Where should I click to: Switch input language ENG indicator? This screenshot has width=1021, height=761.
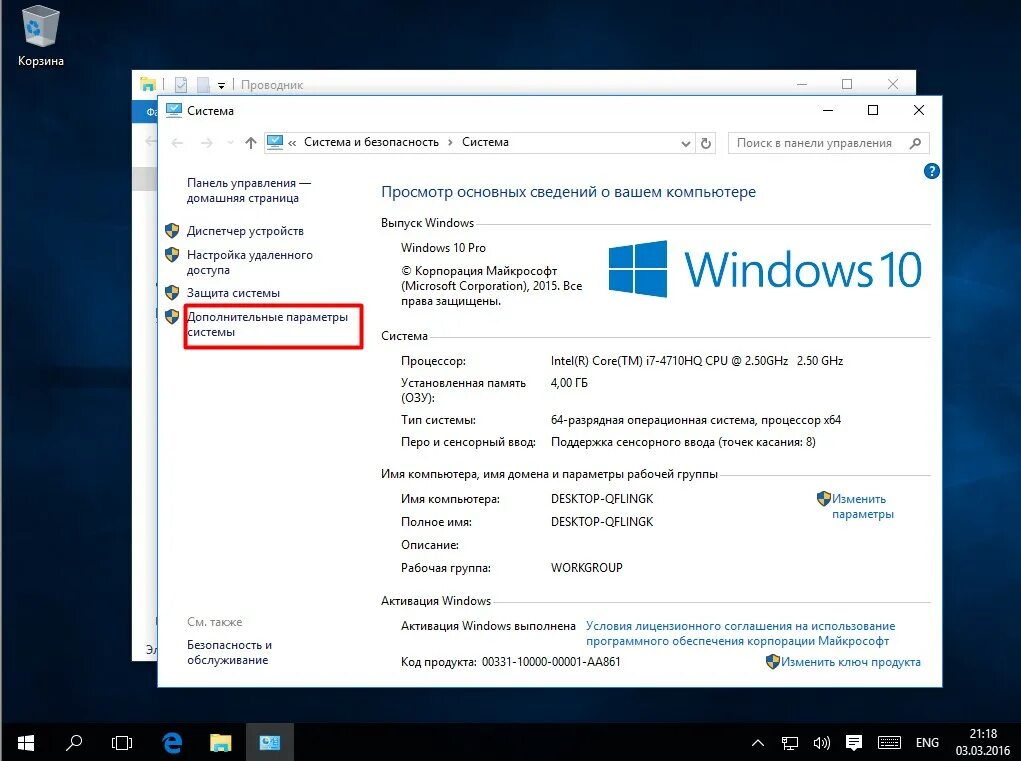pos(927,743)
